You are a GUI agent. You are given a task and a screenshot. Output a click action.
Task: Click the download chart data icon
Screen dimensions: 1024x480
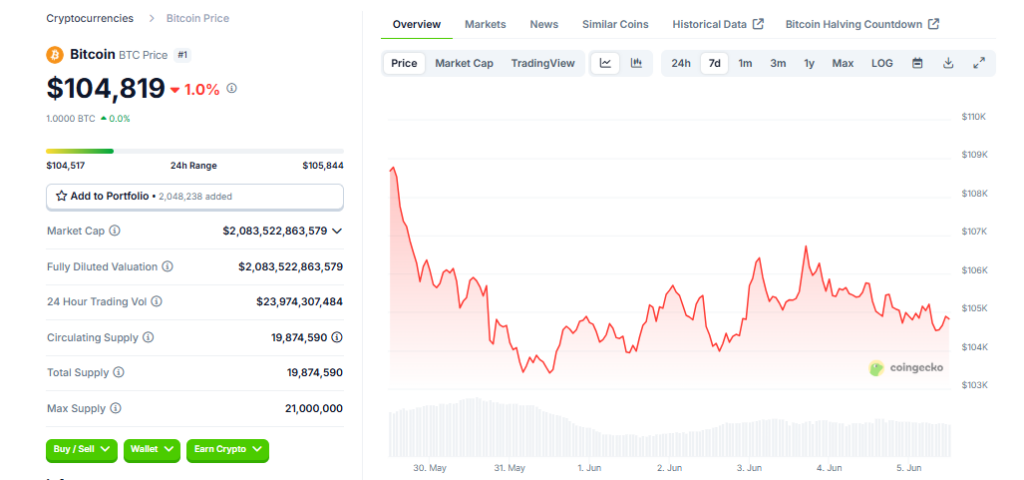point(949,63)
